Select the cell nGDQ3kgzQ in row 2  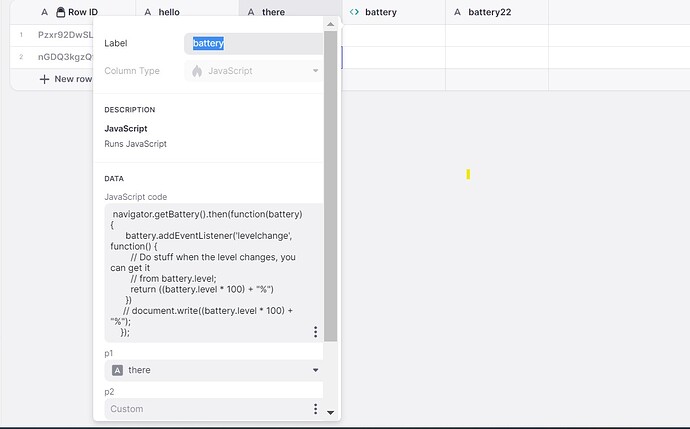65,57
